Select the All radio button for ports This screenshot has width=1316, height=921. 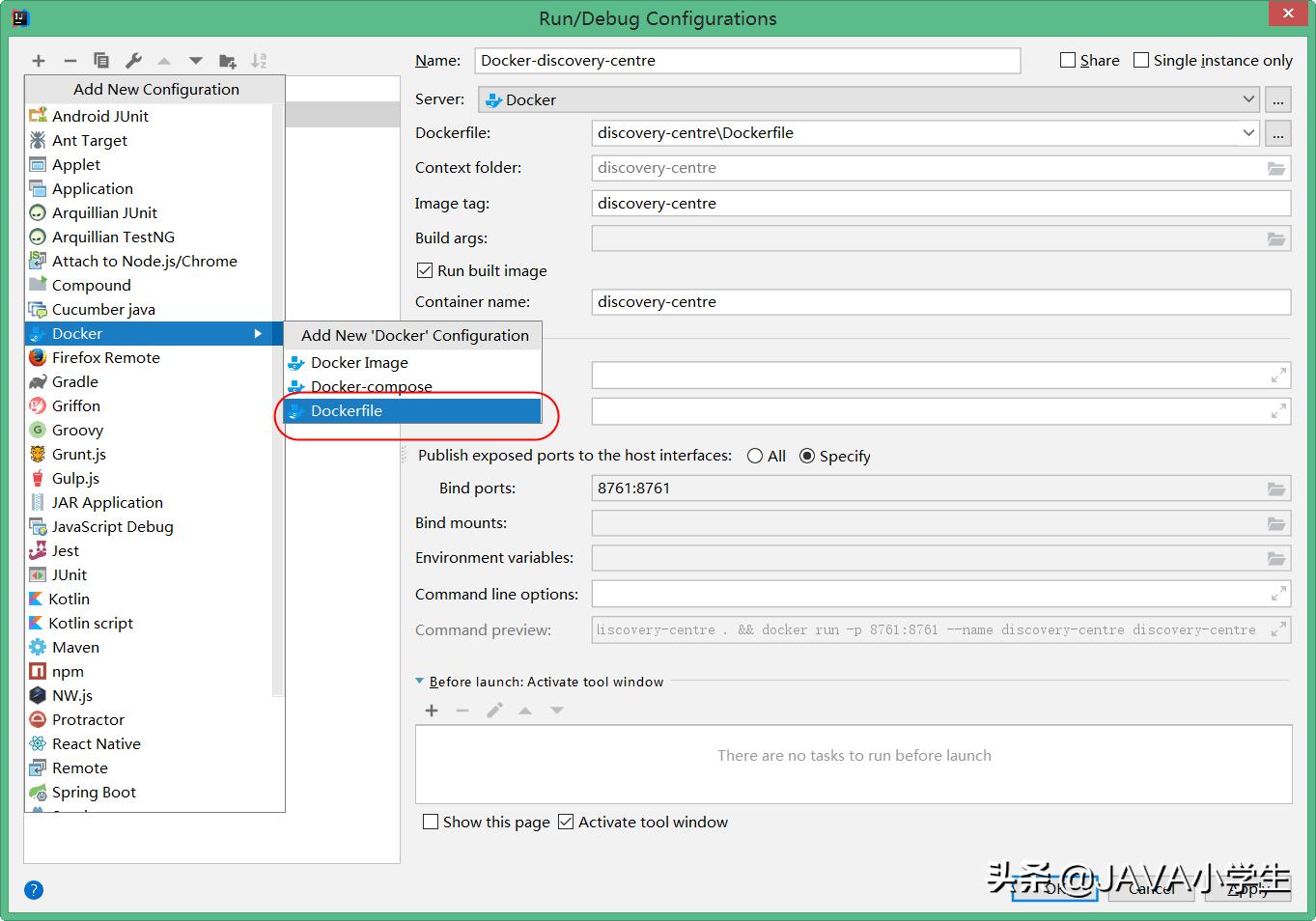[755, 456]
